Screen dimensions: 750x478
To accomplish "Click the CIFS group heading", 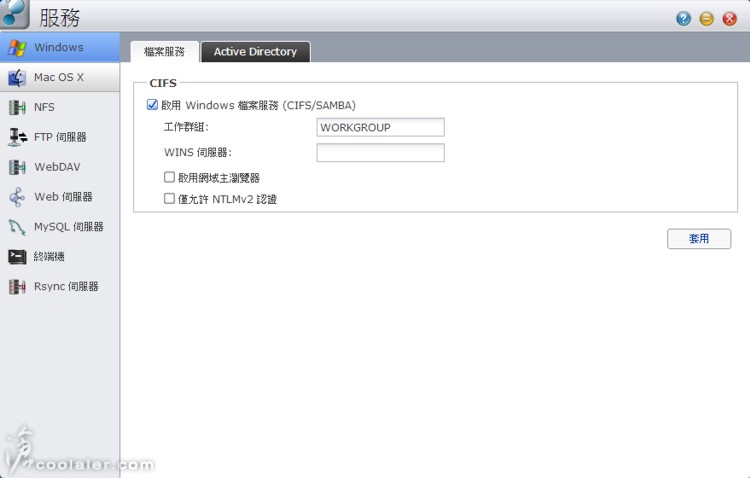I will pos(163,83).
